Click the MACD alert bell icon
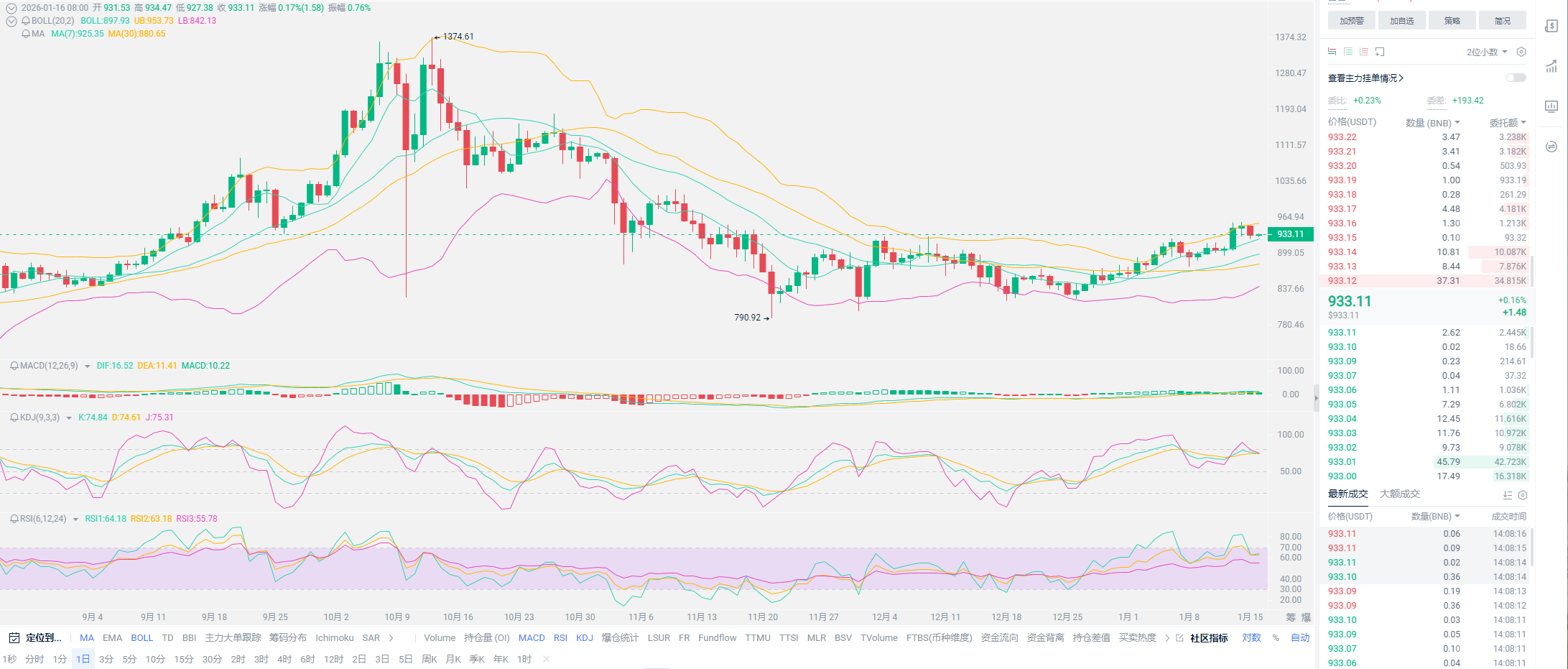 coord(14,366)
